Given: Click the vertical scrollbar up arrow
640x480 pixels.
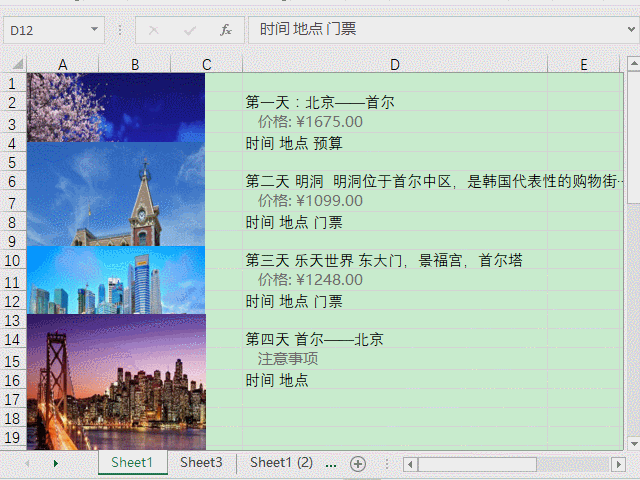Looking at the screenshot, I should tap(633, 64).
